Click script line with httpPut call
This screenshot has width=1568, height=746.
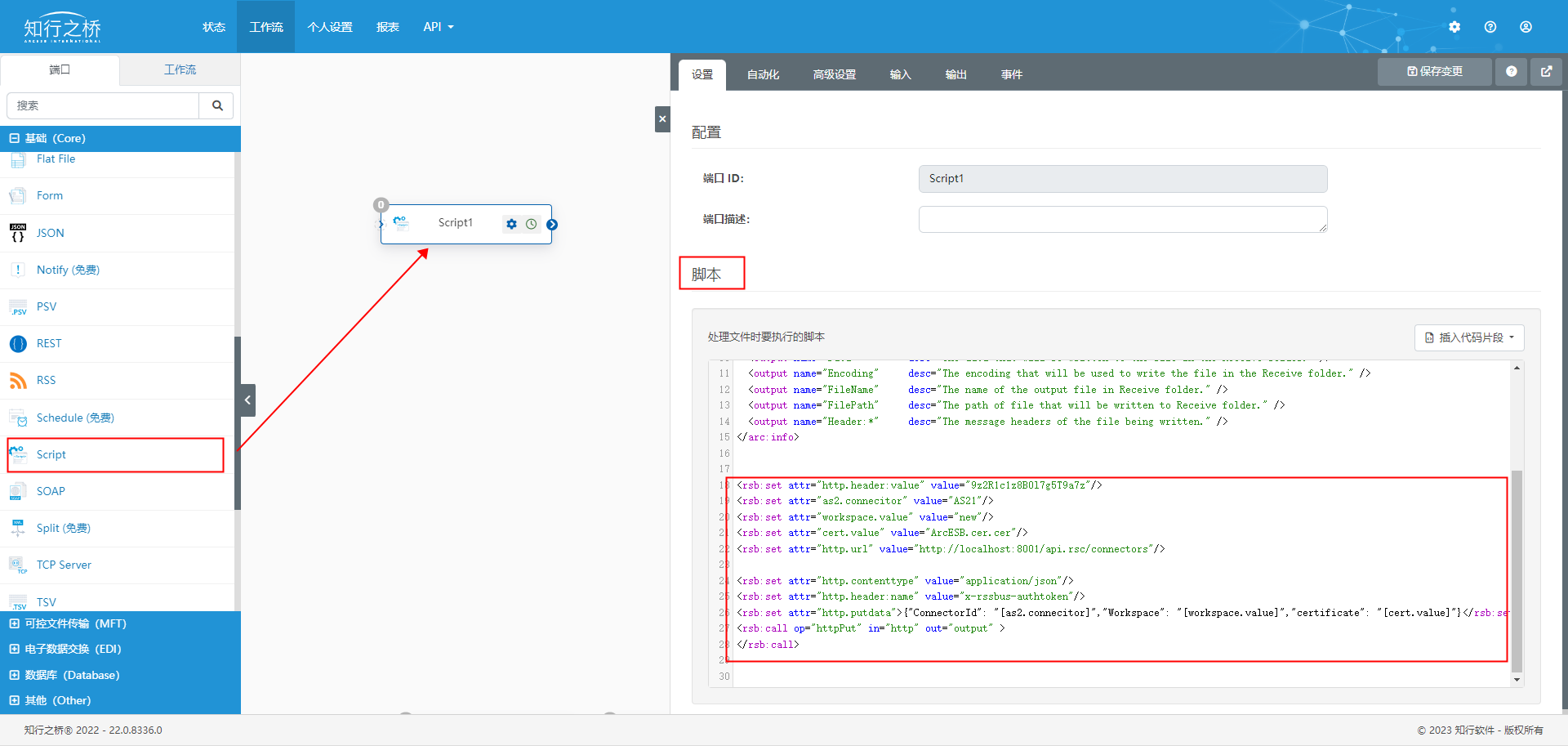click(871, 628)
